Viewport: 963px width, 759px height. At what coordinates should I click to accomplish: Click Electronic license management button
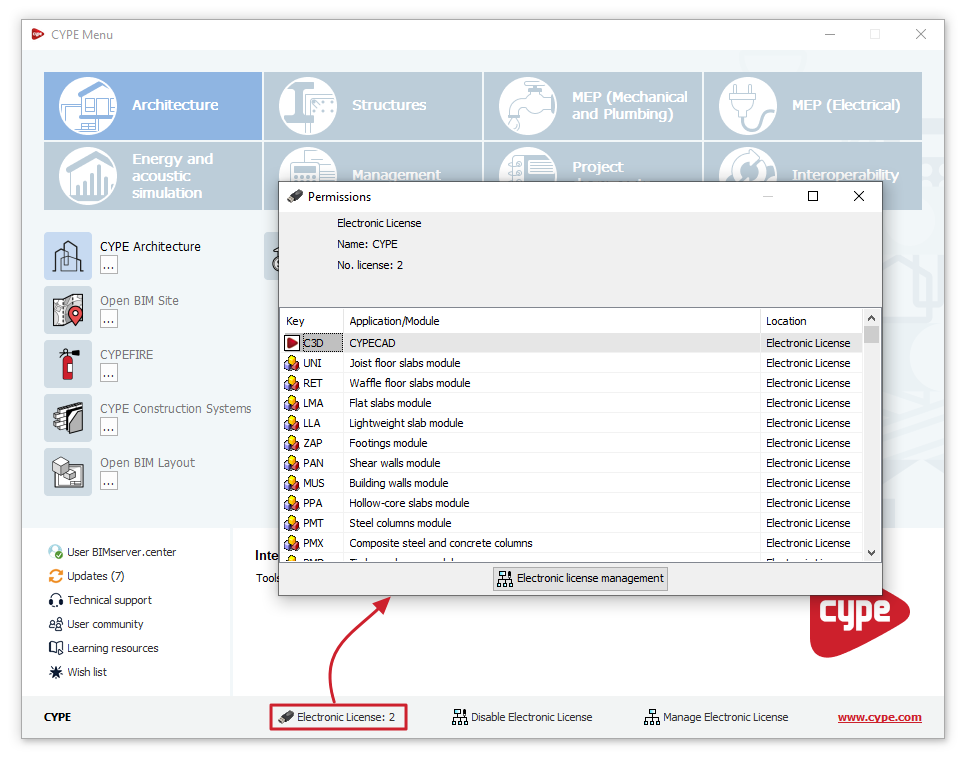click(580, 578)
